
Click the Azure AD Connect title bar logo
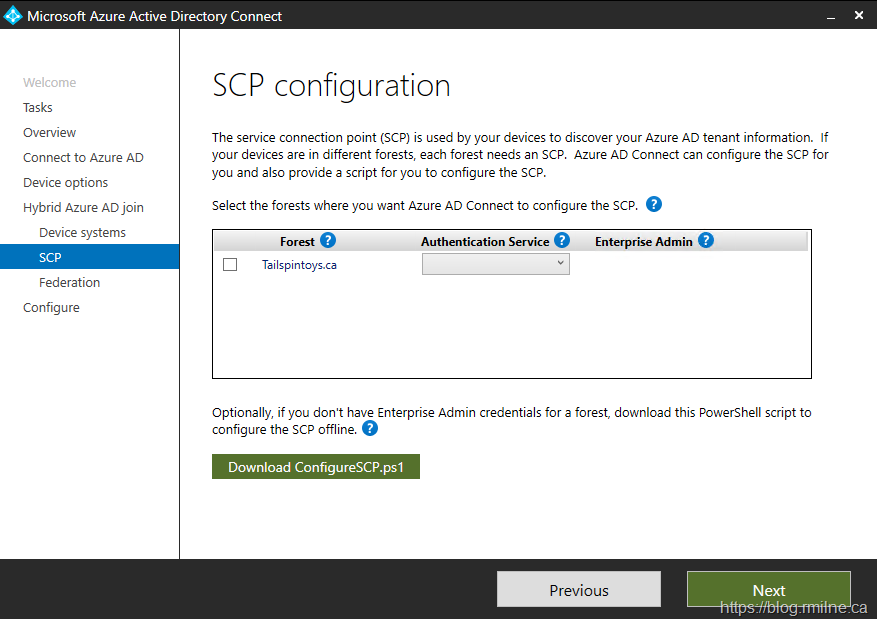[13, 15]
